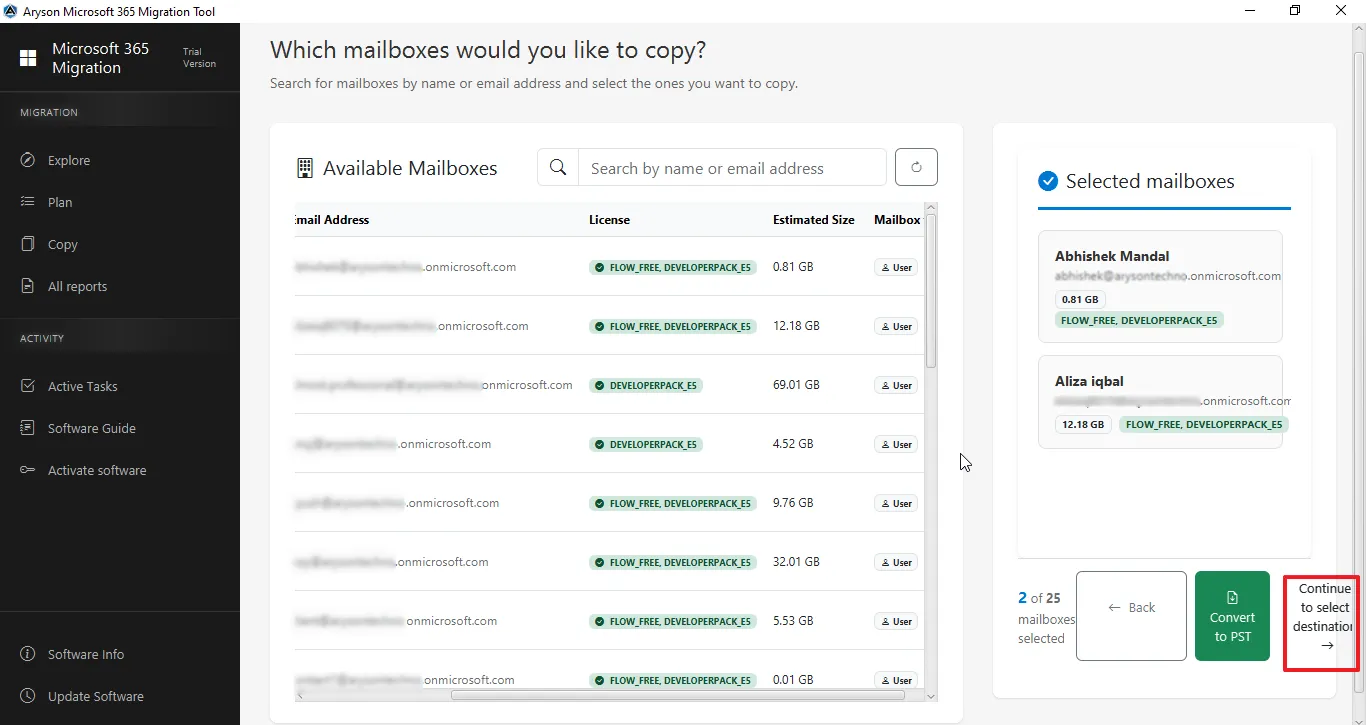Click the Abhishek Mandal selected mailbox card
The width and height of the screenshot is (1366, 725).
click(x=1160, y=286)
